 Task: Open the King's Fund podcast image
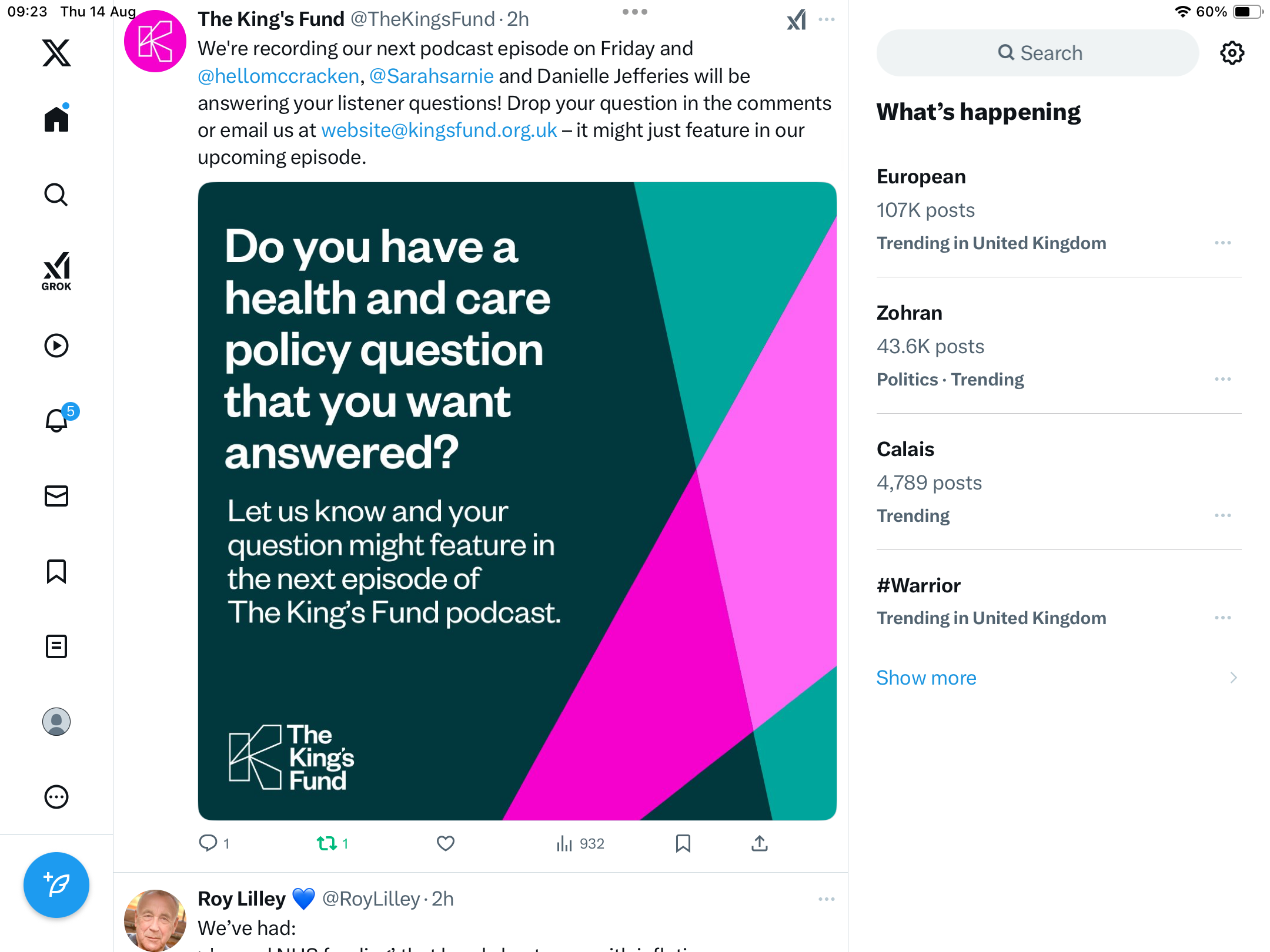click(x=517, y=501)
